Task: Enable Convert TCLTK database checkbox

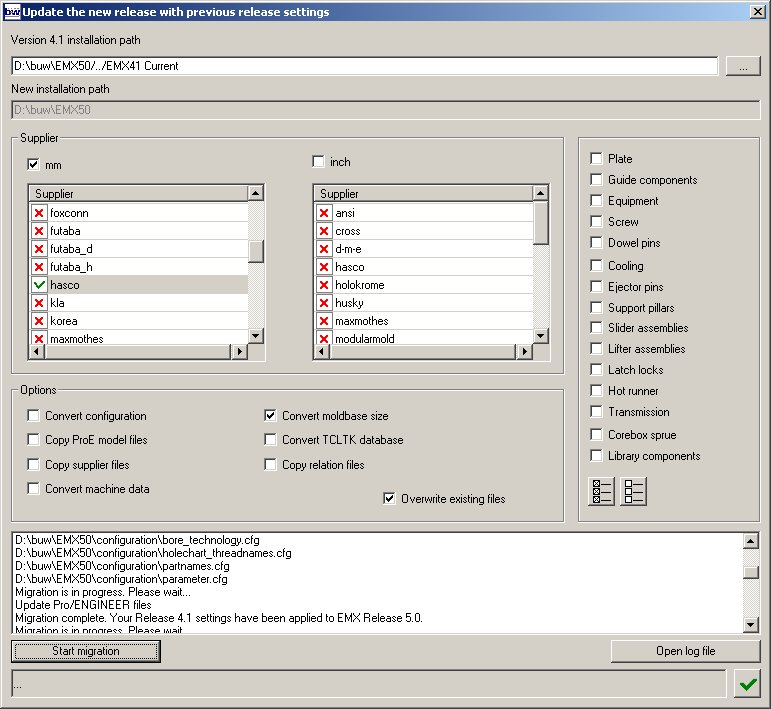Action: coord(270,439)
